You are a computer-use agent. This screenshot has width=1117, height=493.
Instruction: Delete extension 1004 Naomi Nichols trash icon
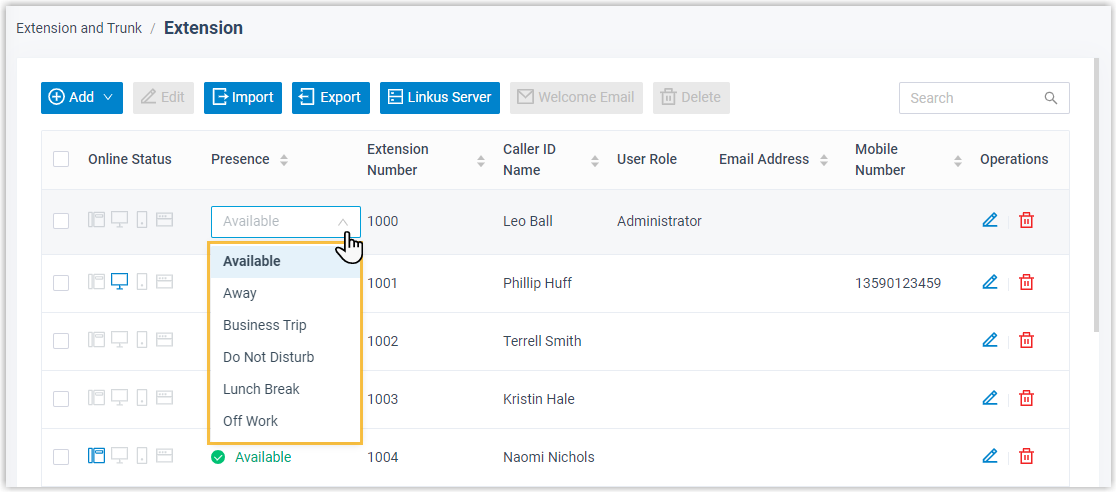[x=1026, y=456]
